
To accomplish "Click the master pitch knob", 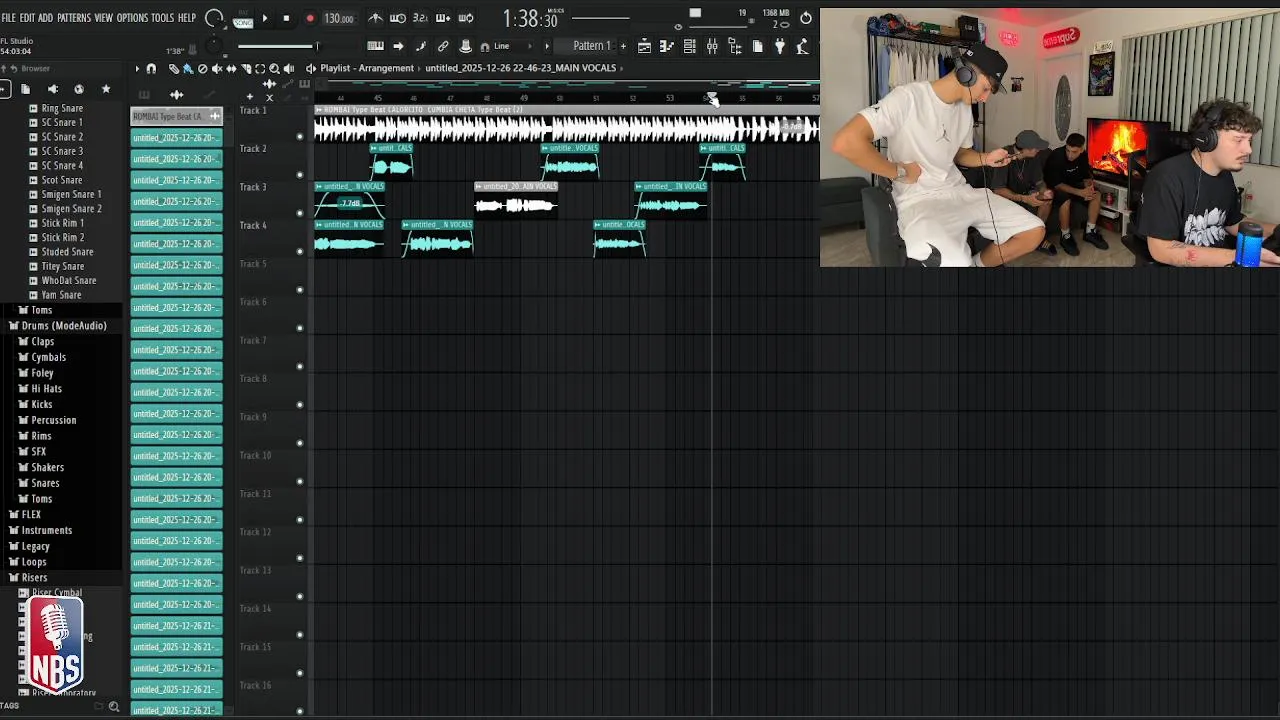I will (213, 46).
